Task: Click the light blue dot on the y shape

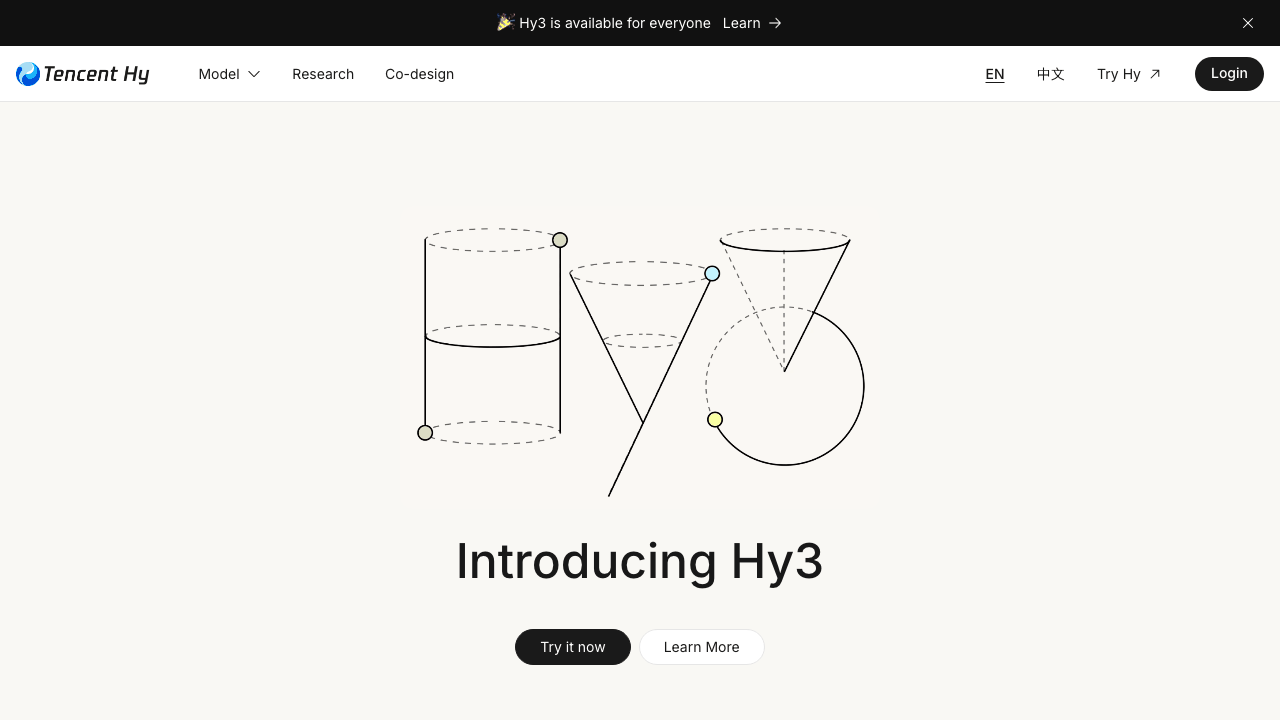Action: pos(712,274)
